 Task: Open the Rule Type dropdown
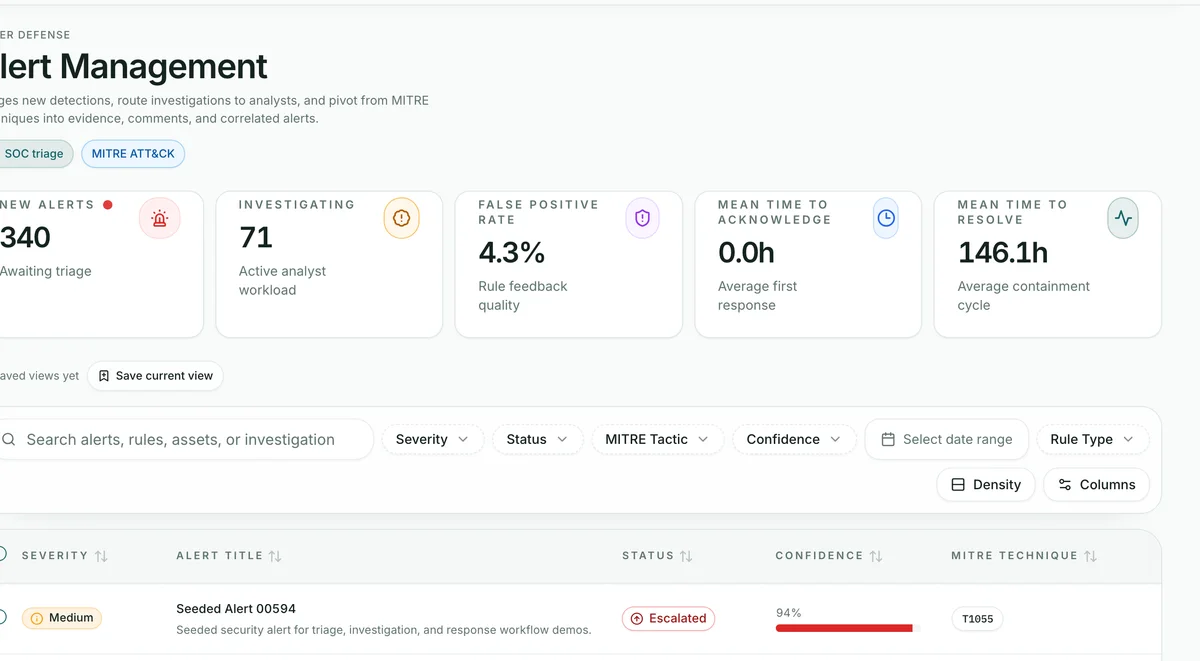tap(1092, 439)
